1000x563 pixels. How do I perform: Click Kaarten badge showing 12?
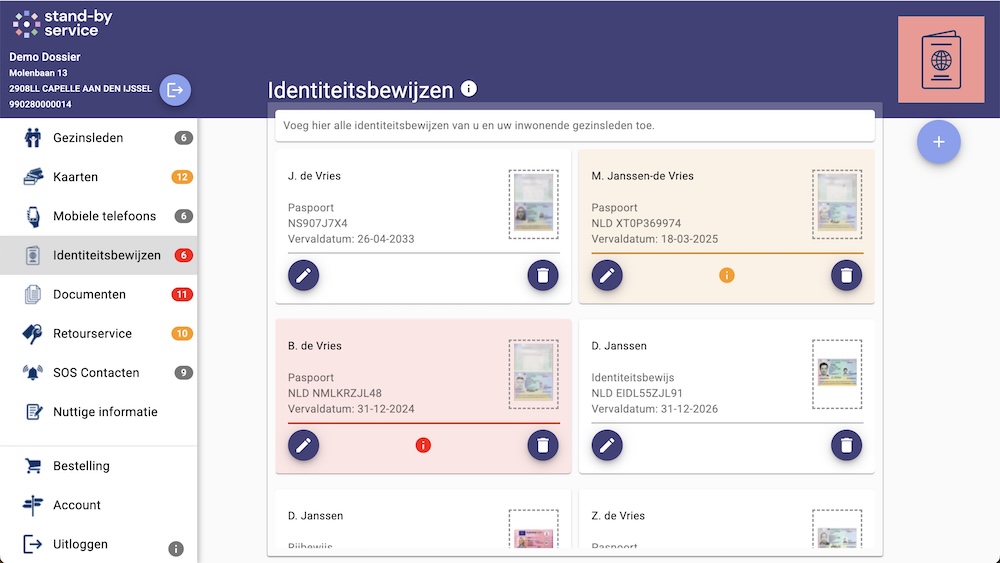pos(182,177)
